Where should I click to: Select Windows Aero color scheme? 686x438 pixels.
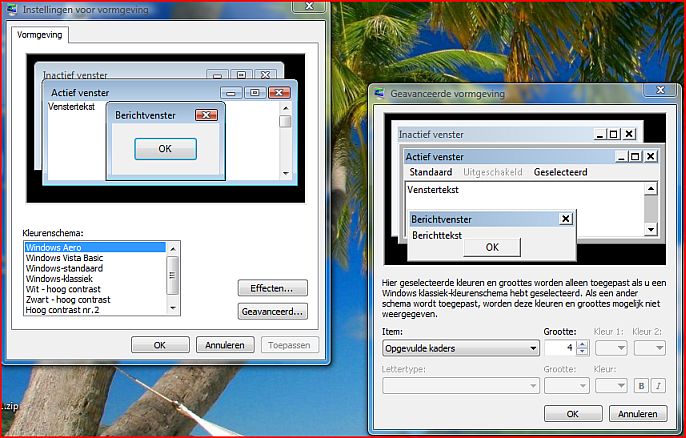click(95, 247)
